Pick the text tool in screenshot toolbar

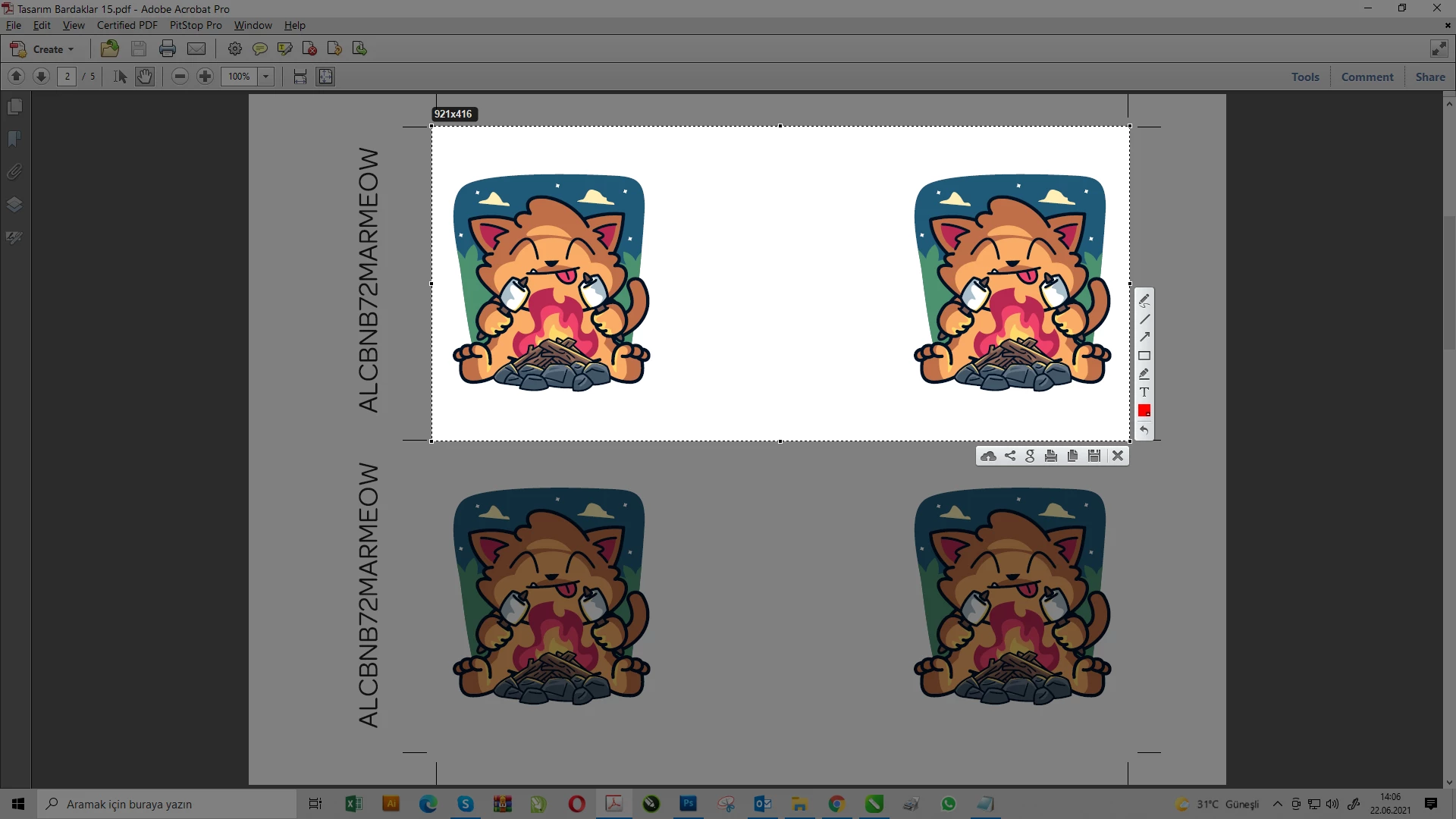coord(1144,392)
